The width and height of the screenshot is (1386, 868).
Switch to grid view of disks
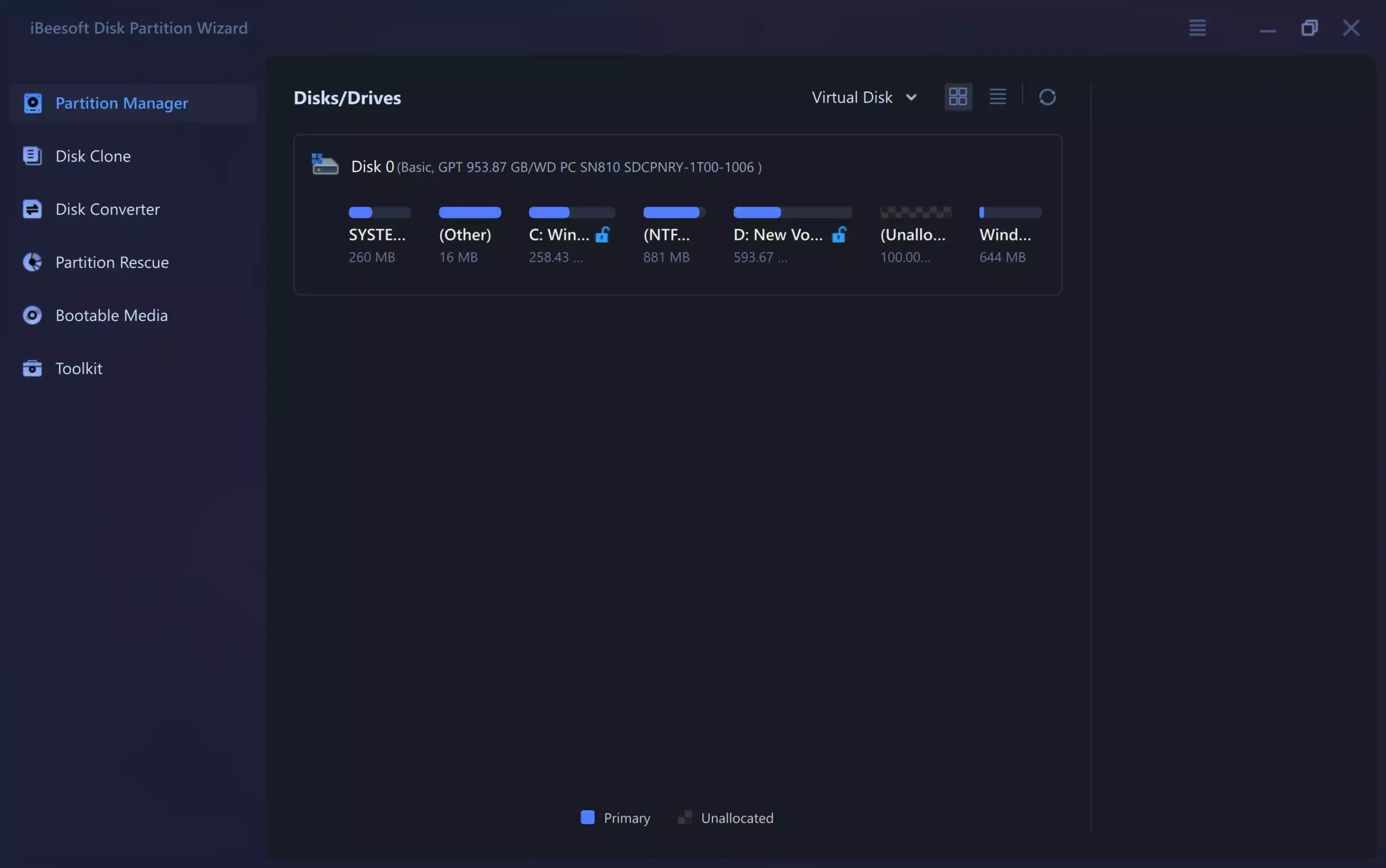click(958, 97)
